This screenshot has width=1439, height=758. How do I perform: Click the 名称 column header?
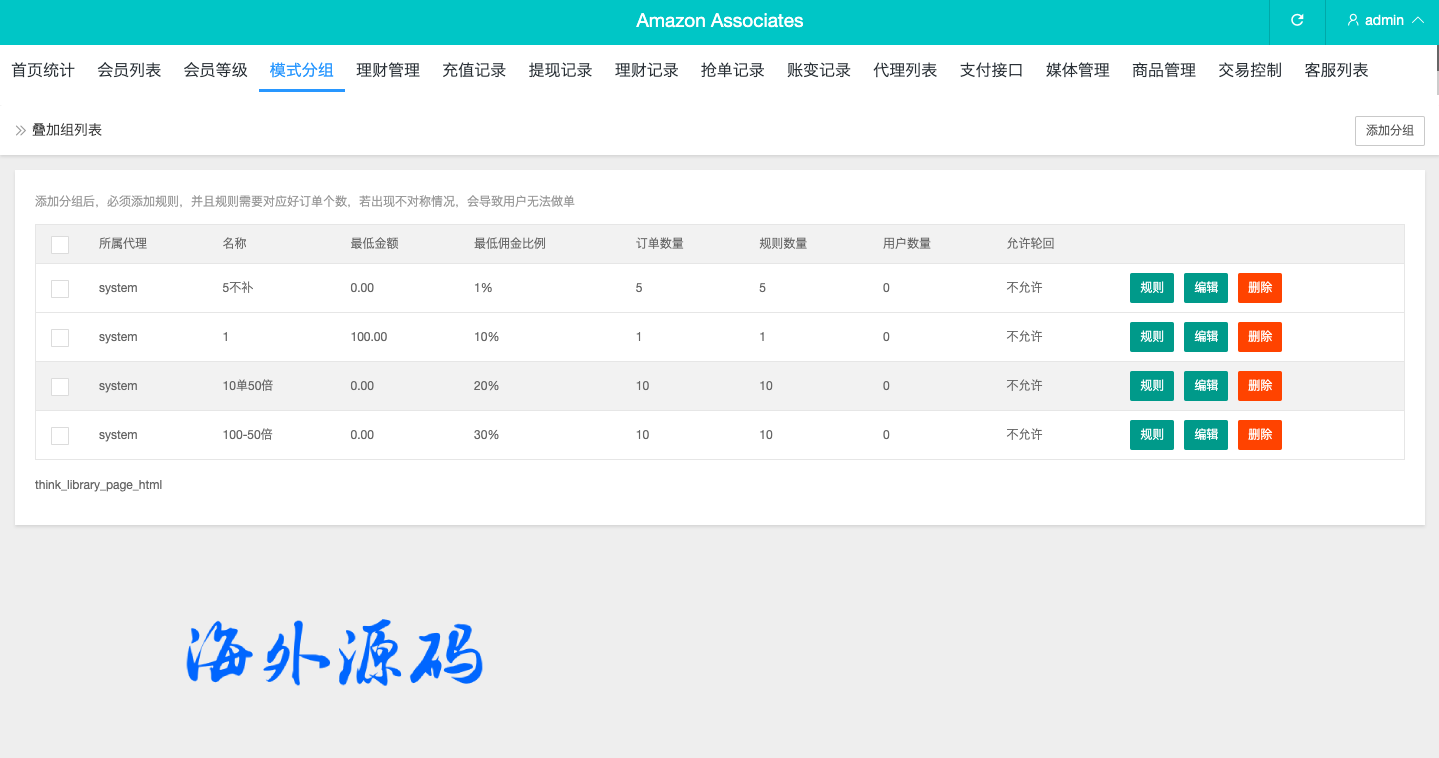(x=234, y=244)
